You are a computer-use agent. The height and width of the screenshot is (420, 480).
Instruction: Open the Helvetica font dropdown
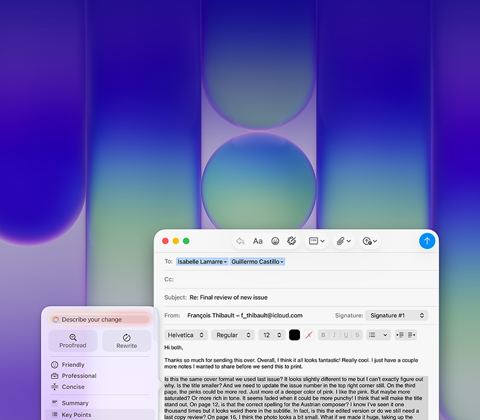[186, 335]
